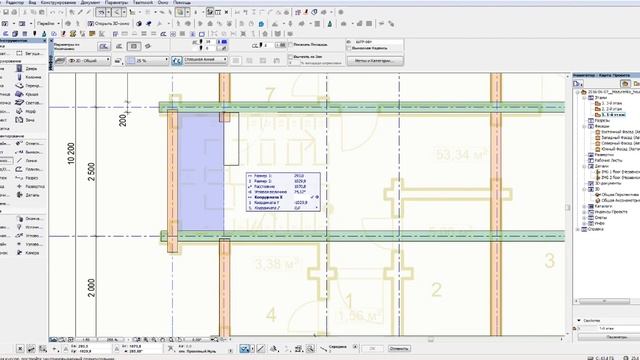Collapse the Этажи node in Navigator

(x=584, y=98)
